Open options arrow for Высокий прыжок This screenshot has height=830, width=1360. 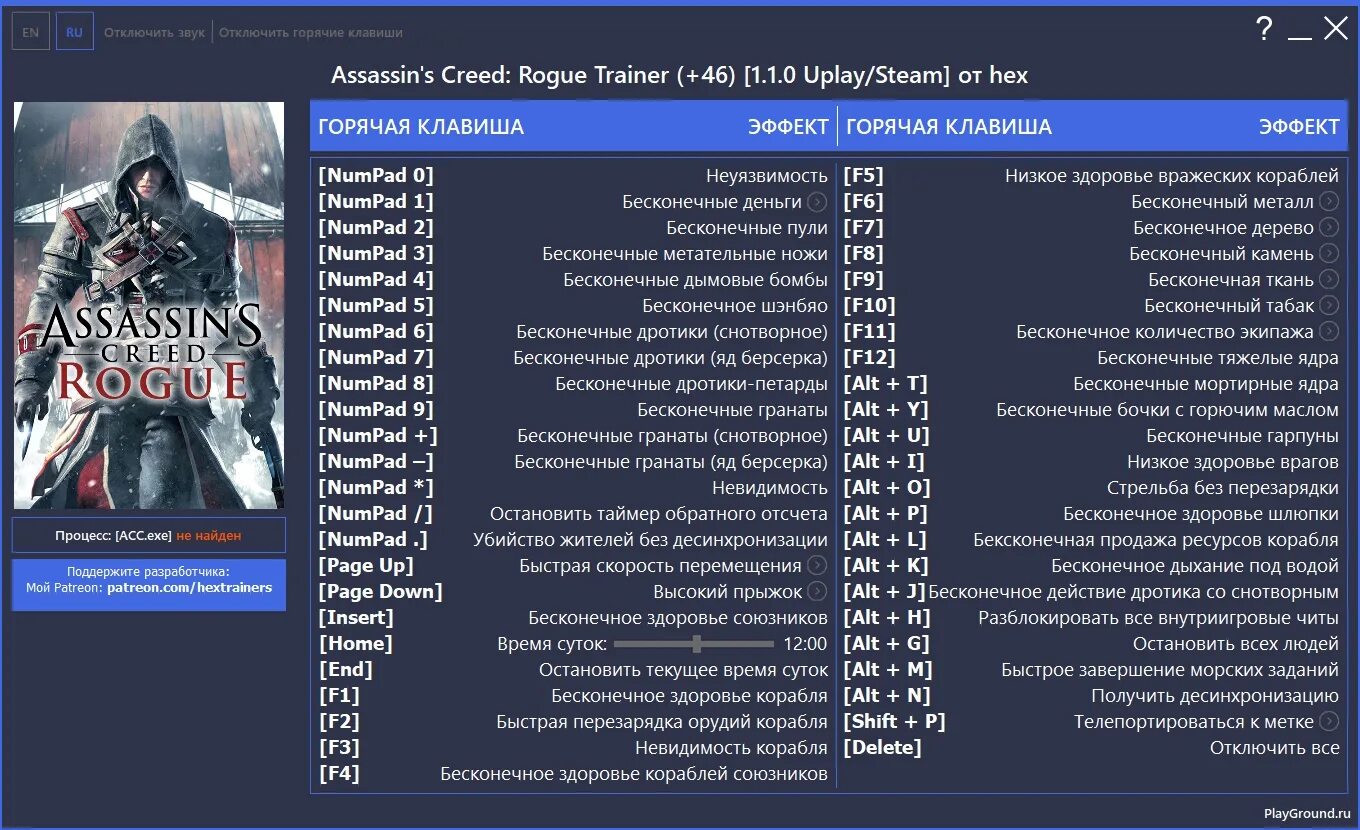817,592
